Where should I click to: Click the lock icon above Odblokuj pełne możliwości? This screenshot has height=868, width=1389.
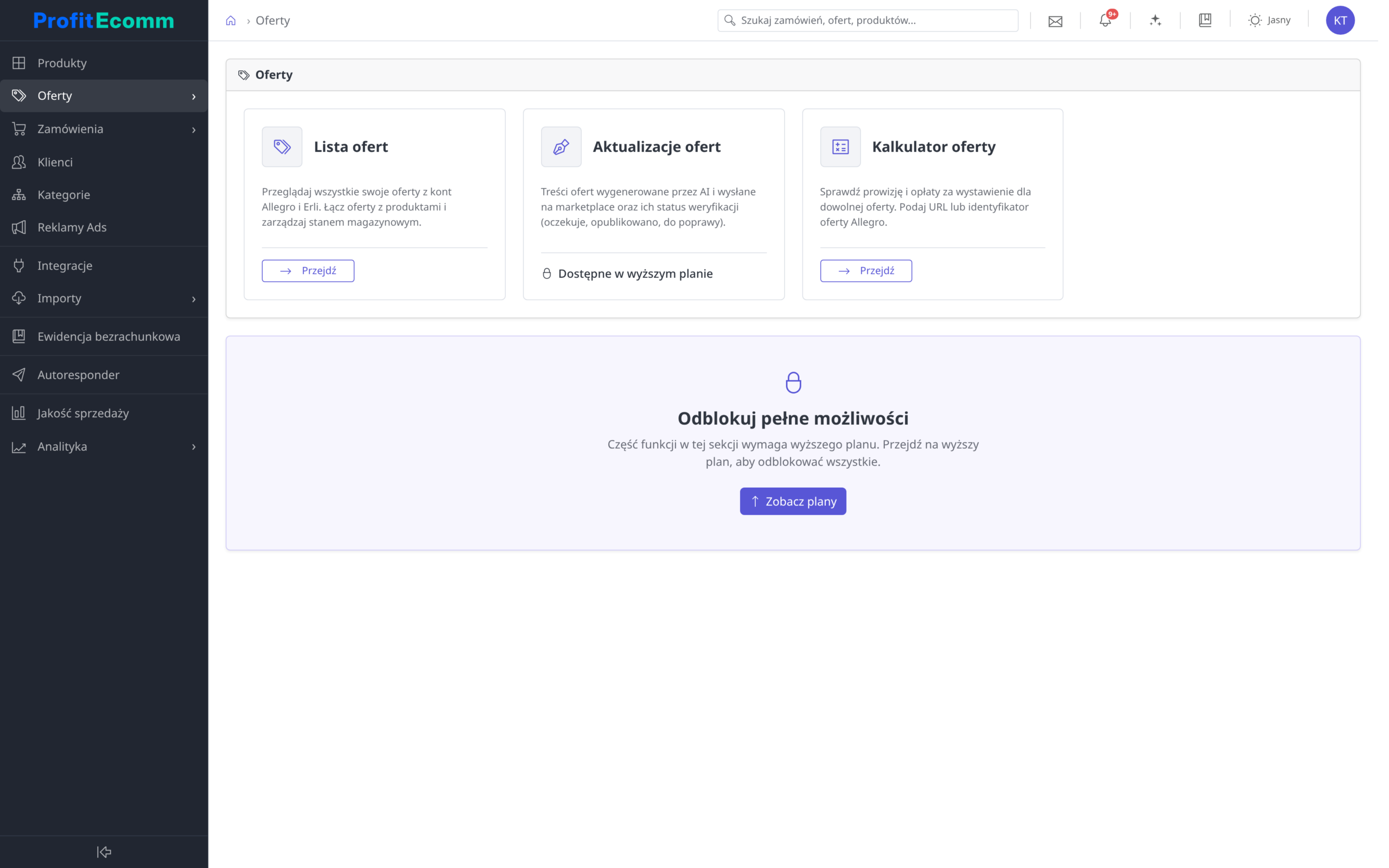(x=793, y=382)
